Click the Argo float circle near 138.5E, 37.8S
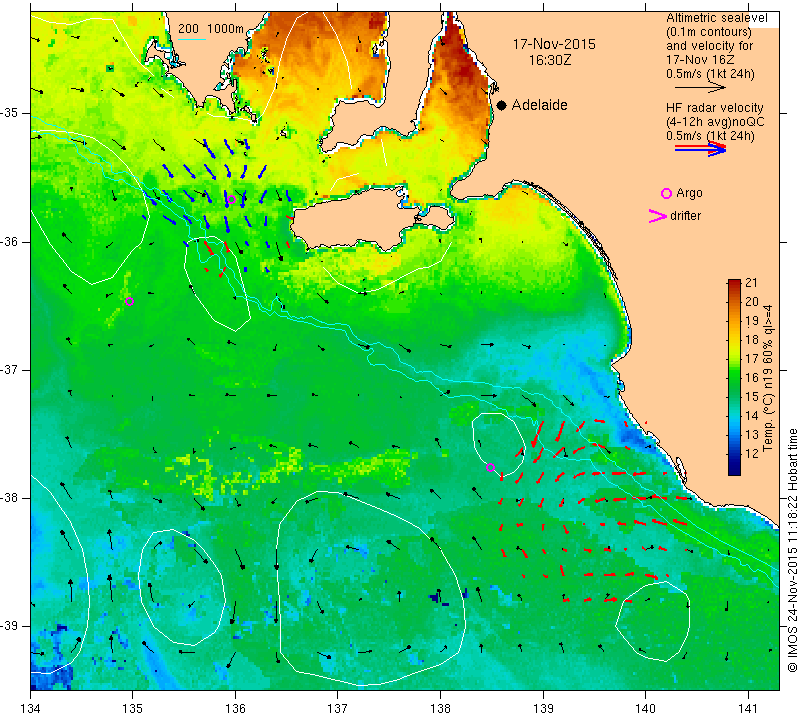This screenshot has height=720, width=800. (490, 467)
